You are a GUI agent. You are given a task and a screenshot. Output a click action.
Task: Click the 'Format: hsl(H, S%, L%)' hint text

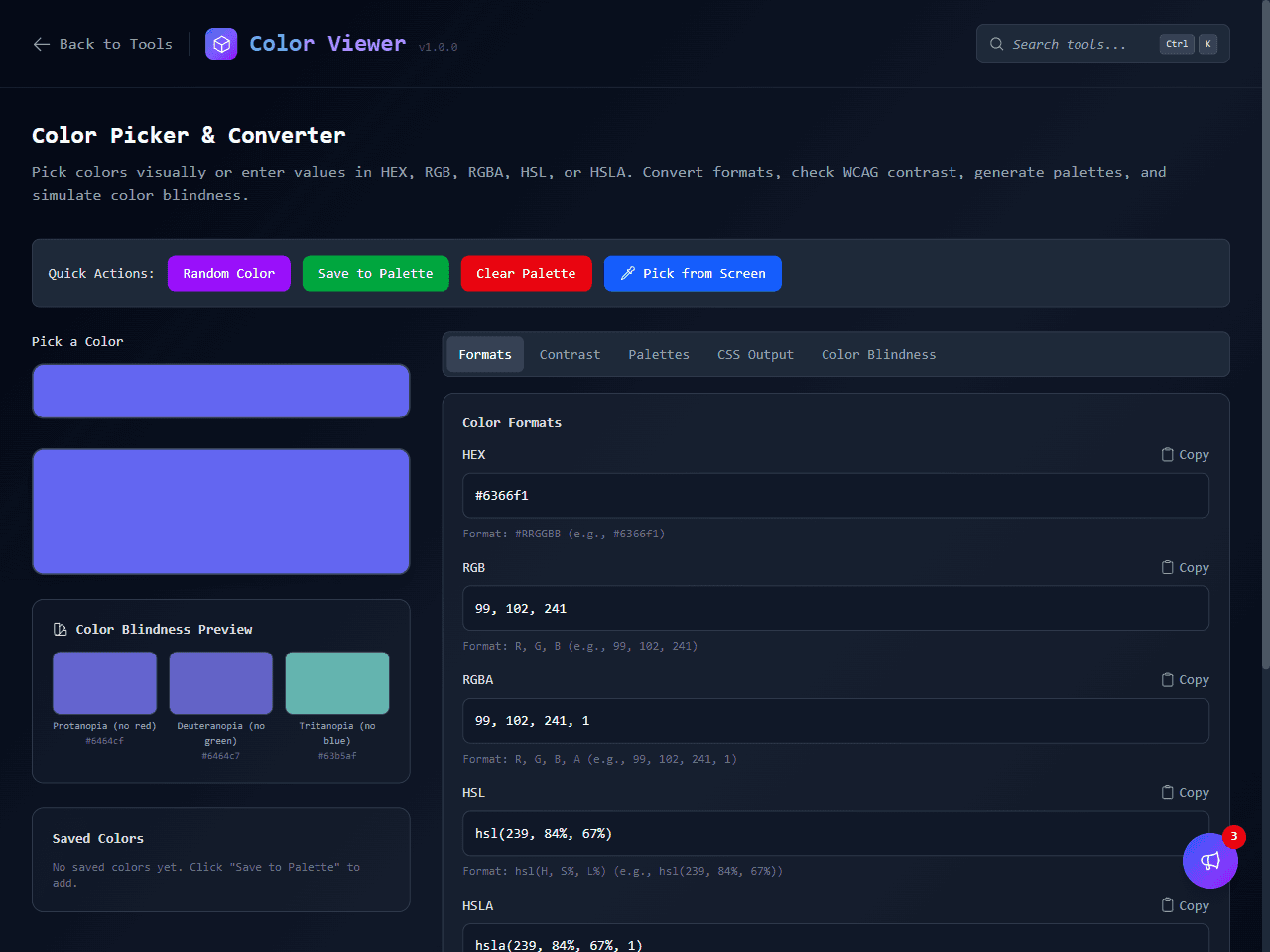(x=623, y=871)
